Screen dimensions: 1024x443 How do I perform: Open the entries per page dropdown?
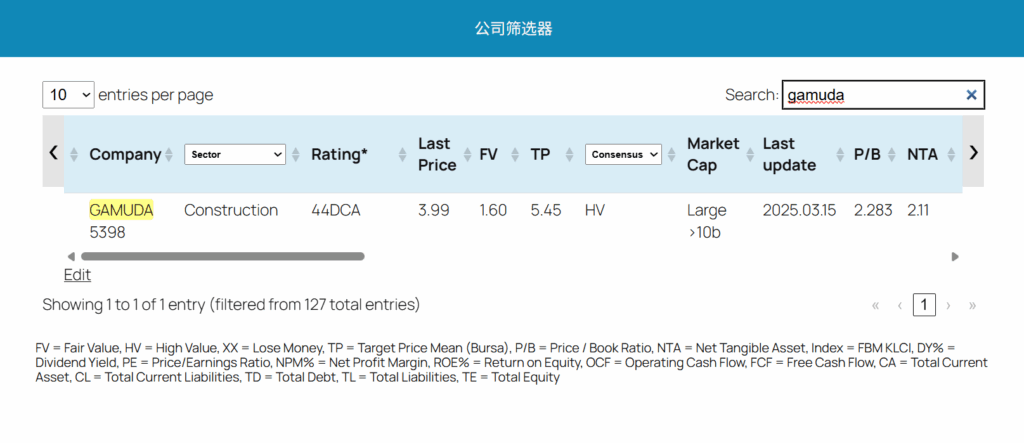[68, 95]
